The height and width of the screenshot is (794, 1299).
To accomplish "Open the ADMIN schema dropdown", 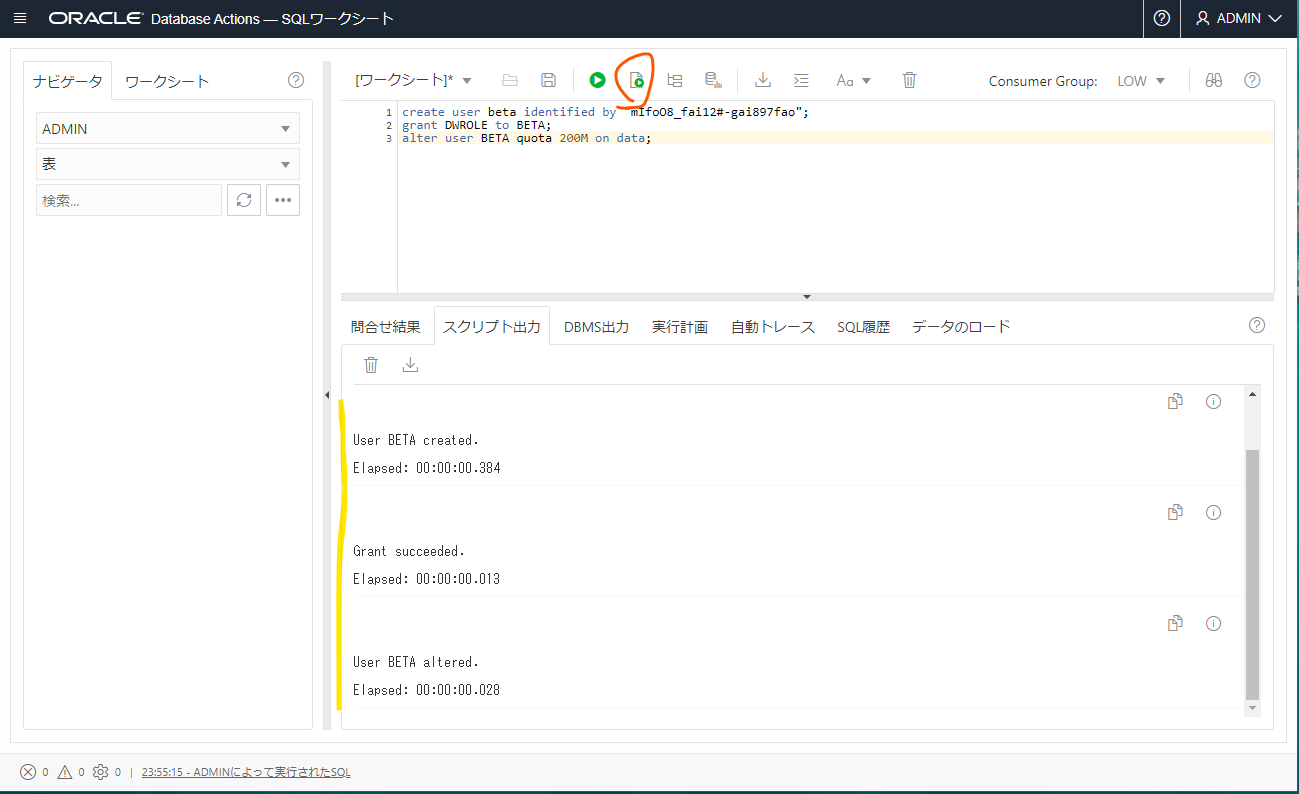I will point(168,128).
